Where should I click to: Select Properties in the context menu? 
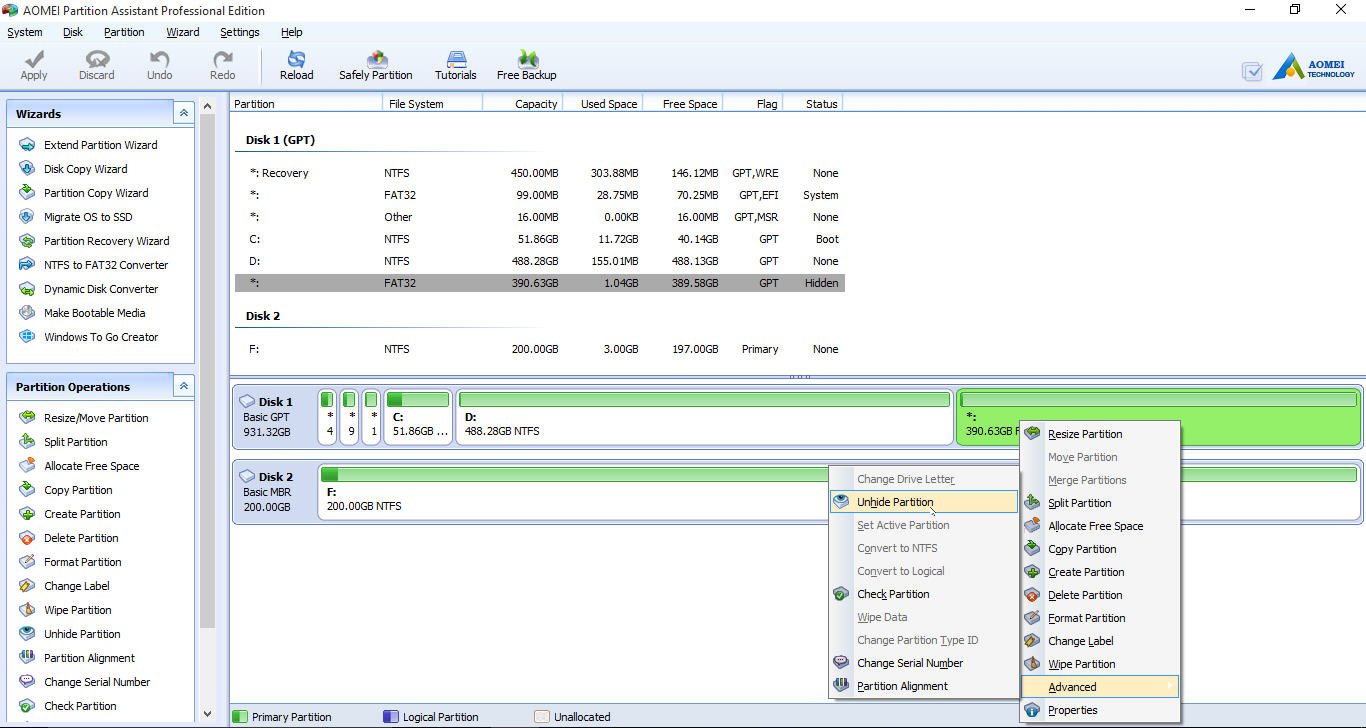[1072, 710]
